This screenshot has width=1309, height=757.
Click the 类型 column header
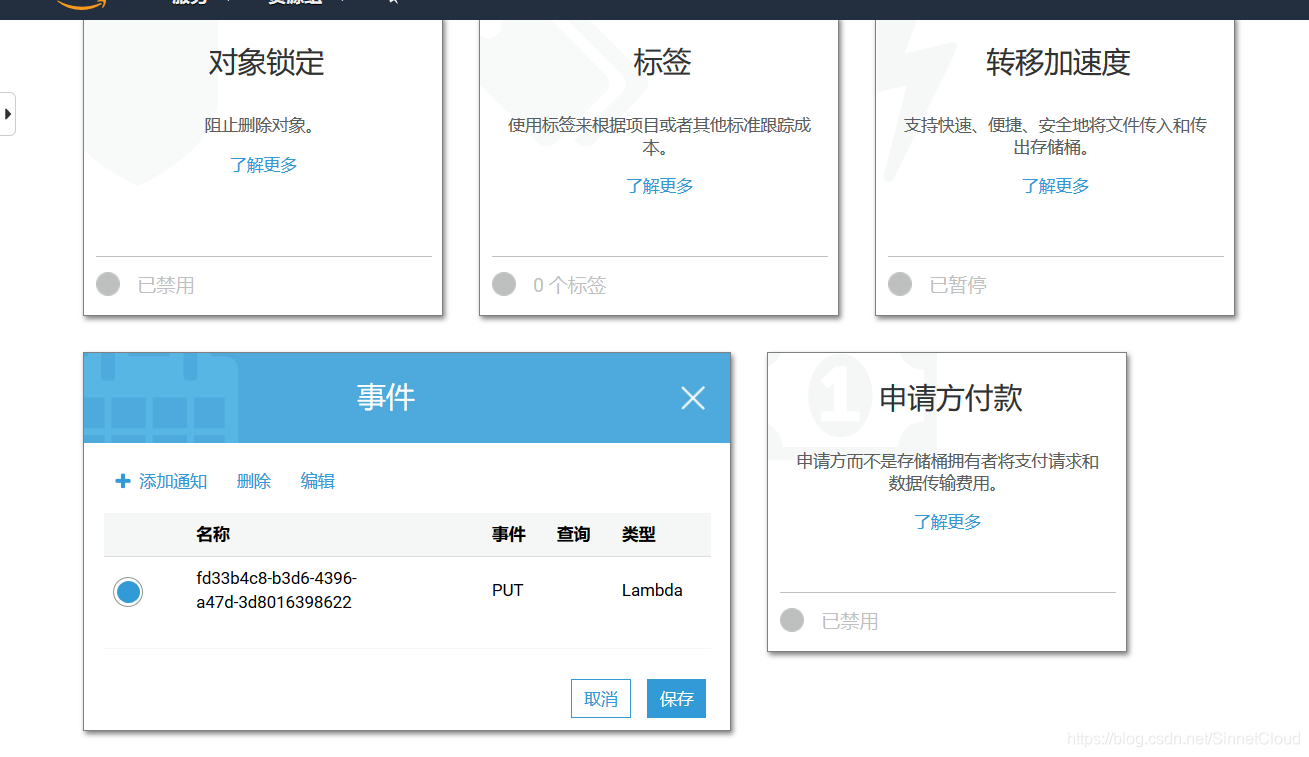(x=639, y=534)
